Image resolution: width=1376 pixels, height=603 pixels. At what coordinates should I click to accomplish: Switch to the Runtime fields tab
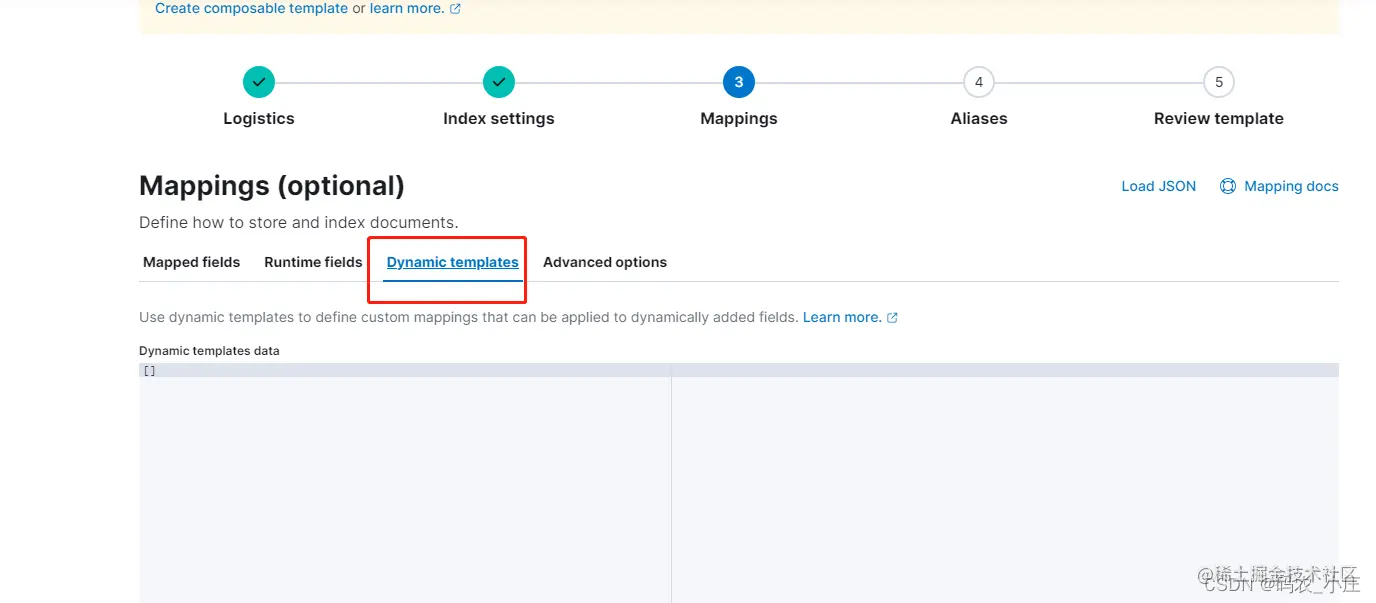(x=313, y=262)
